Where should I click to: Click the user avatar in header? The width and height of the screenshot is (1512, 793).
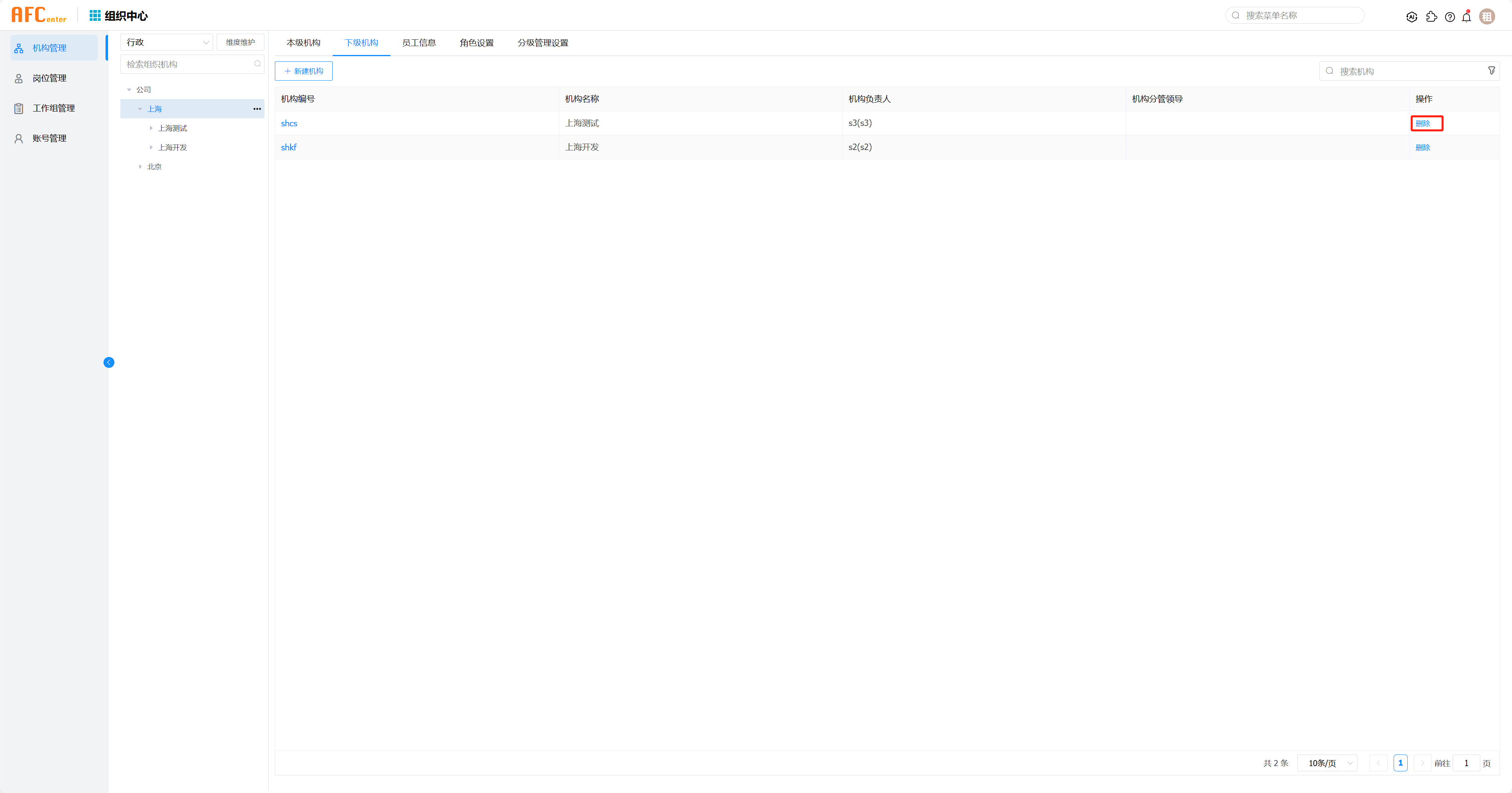1487,16
